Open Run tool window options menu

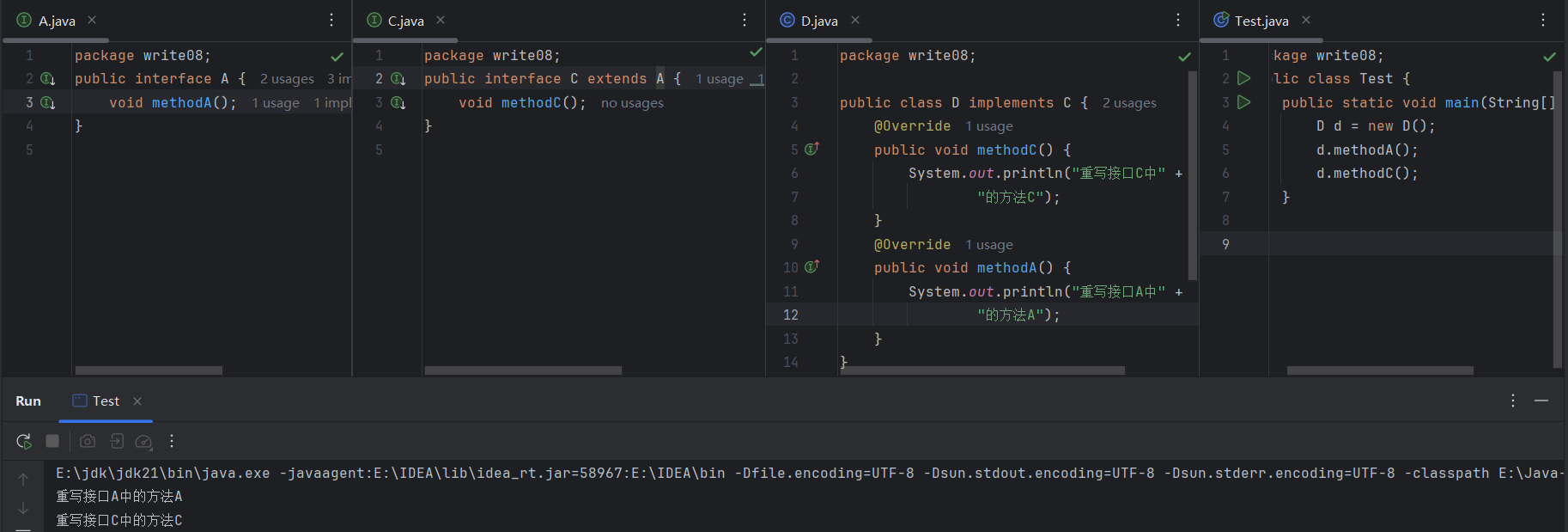1513,401
